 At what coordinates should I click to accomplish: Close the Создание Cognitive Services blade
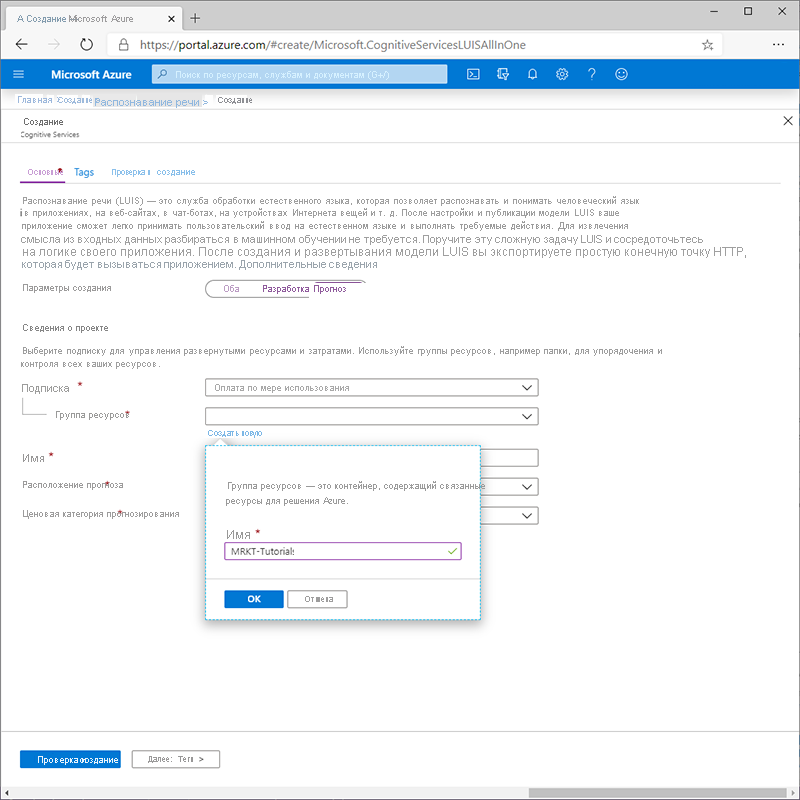coord(788,121)
